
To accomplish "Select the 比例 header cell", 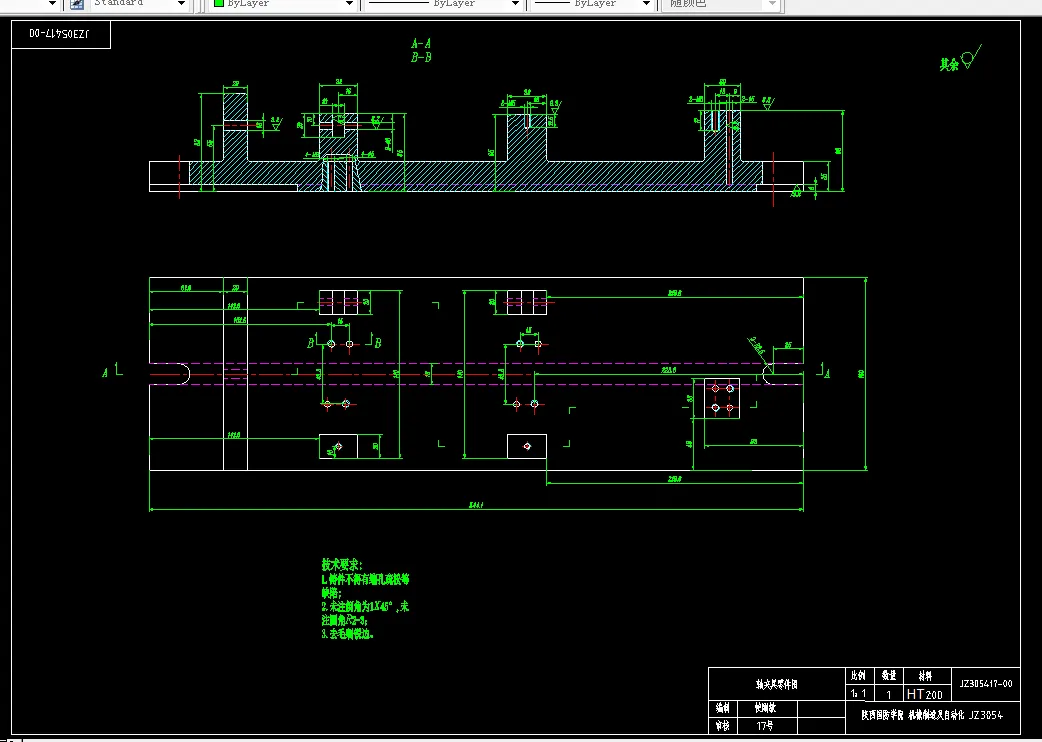I will click(x=859, y=676).
